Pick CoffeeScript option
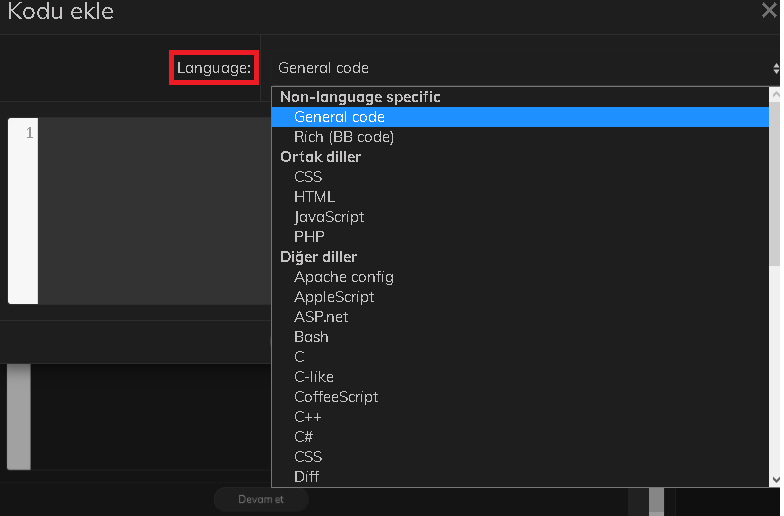This screenshot has height=516, width=784. tap(336, 397)
